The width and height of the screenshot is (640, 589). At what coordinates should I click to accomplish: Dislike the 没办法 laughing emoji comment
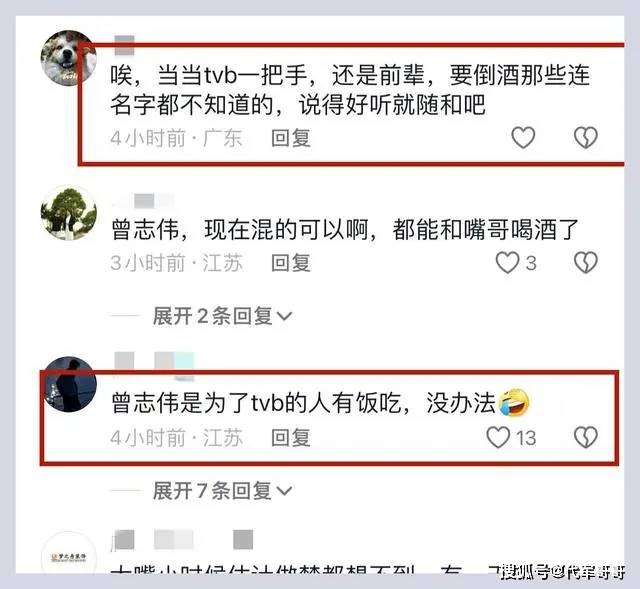(x=586, y=437)
